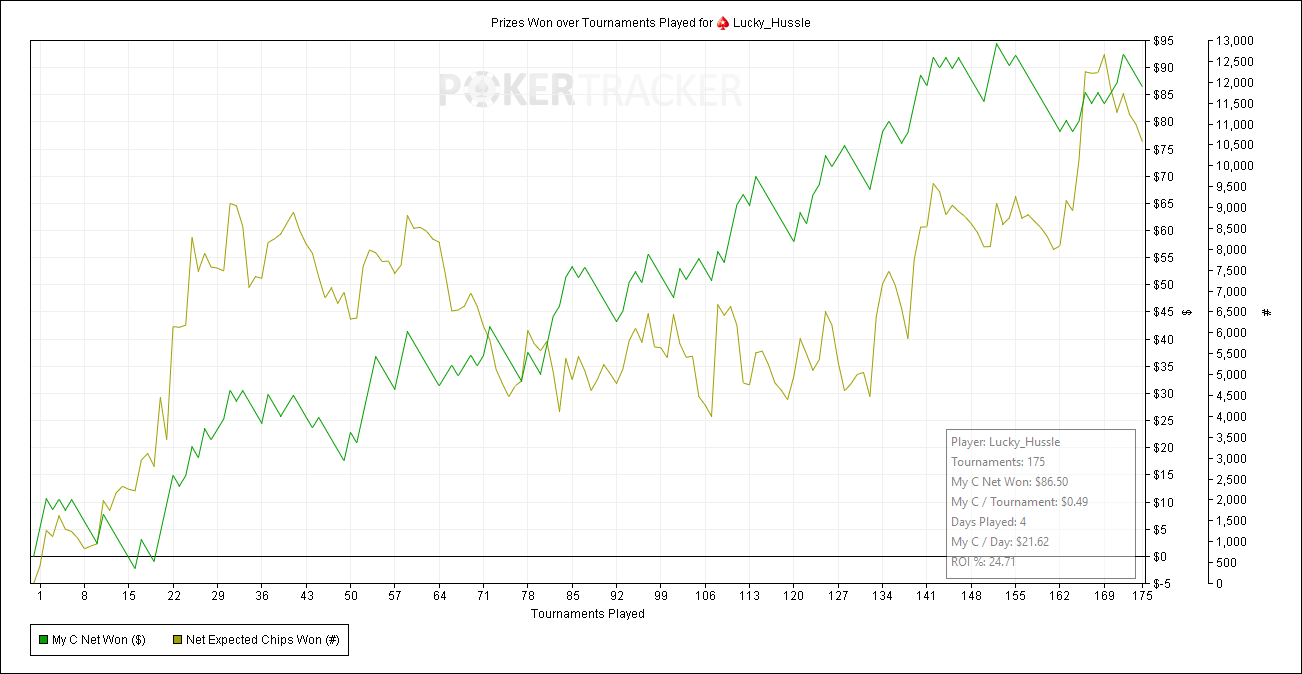Click the '$0' dollar axis label

pyautogui.click(x=1160, y=557)
